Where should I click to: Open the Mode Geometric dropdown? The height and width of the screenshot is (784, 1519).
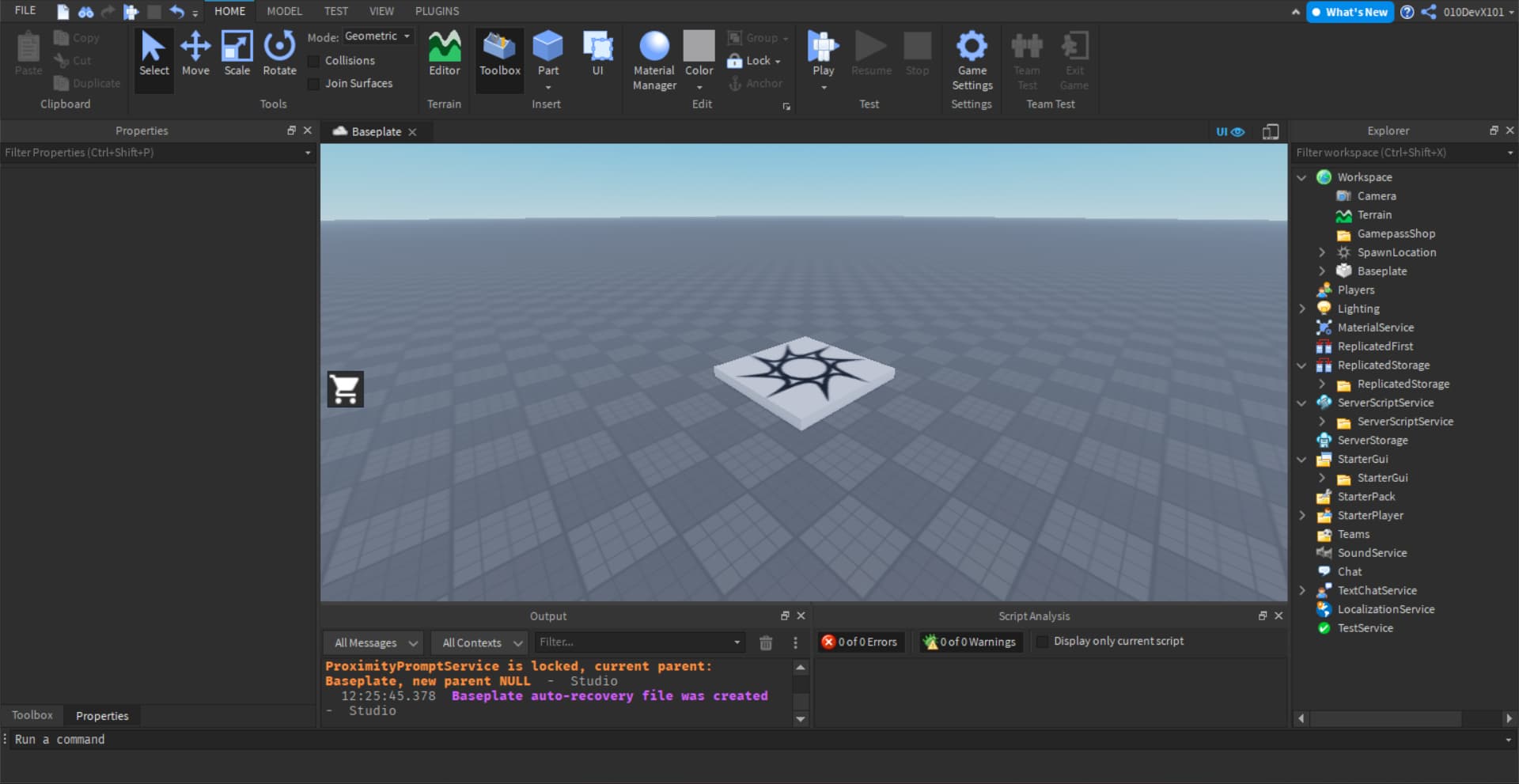tap(377, 36)
